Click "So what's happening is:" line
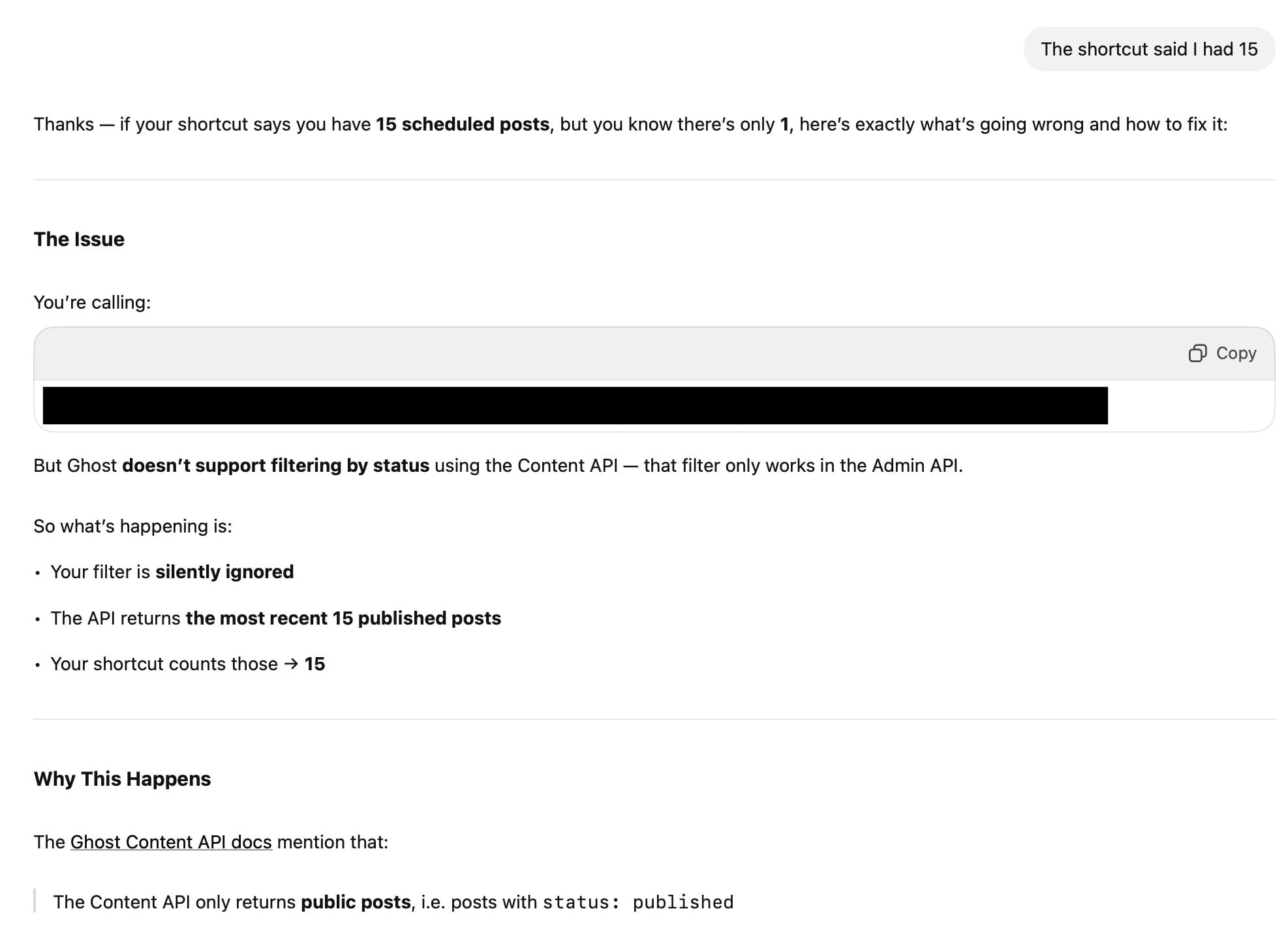The width and height of the screenshot is (1288, 928). pyautogui.click(x=133, y=526)
